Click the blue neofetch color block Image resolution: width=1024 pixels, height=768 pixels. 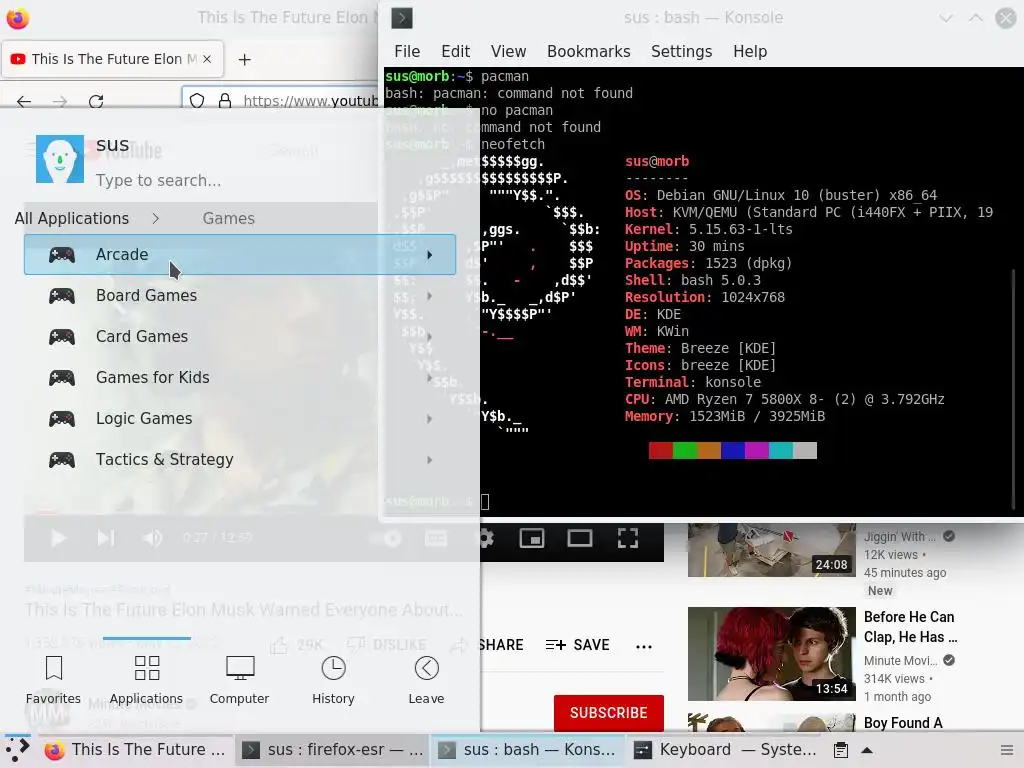(733, 451)
